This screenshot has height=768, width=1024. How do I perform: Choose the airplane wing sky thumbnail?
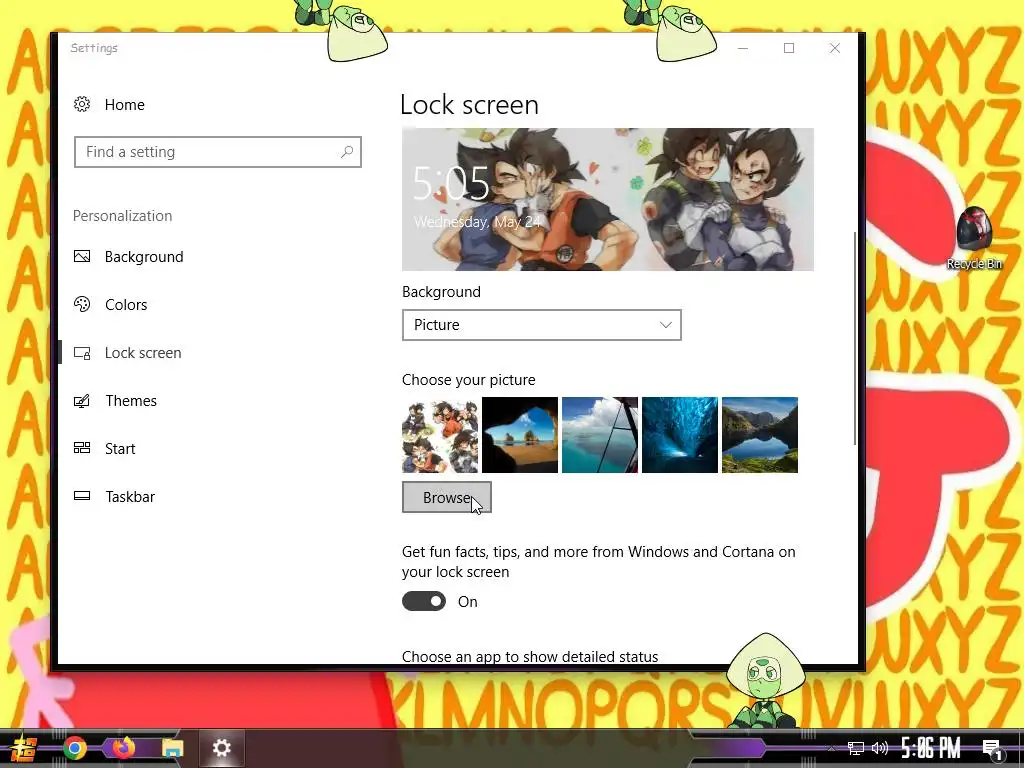coord(600,435)
